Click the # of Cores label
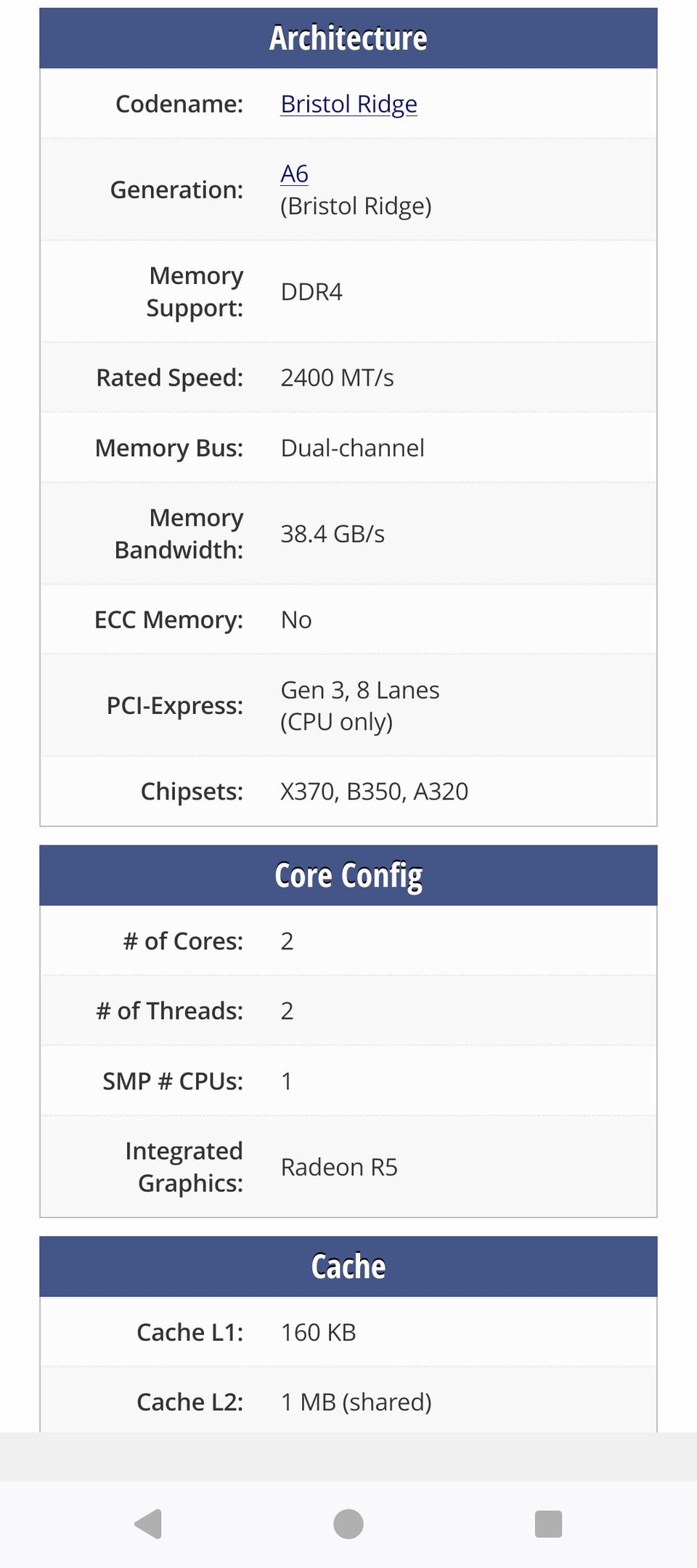 click(x=183, y=941)
